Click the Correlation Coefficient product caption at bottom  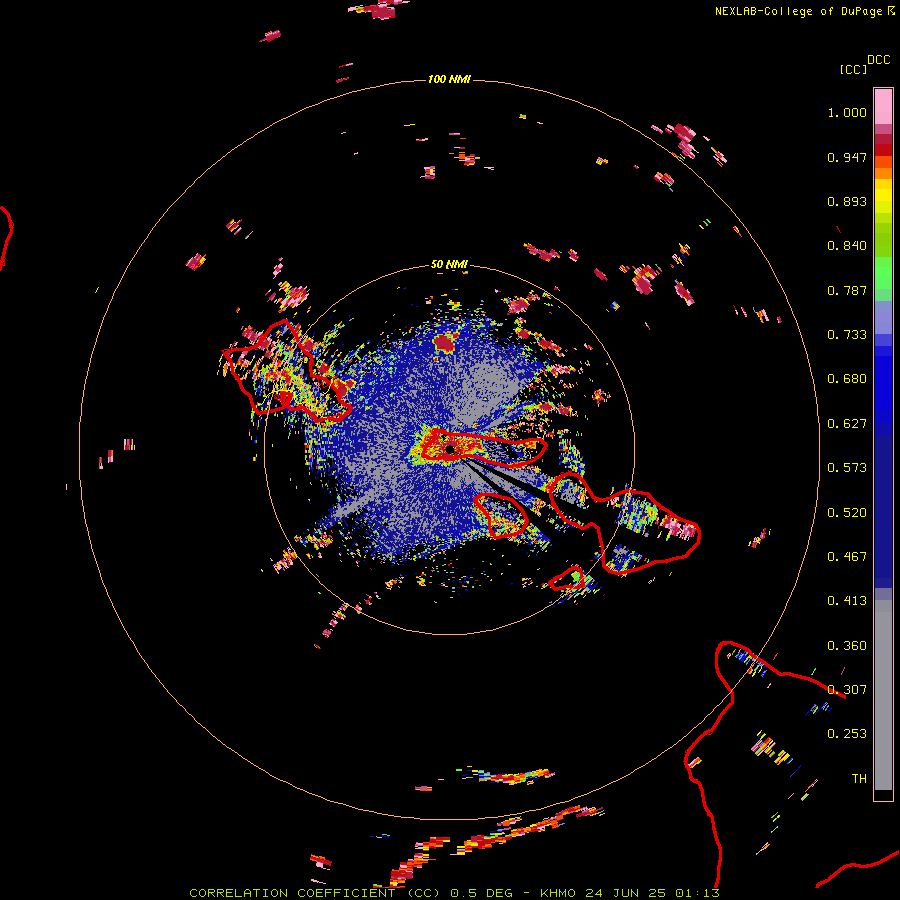454,893
